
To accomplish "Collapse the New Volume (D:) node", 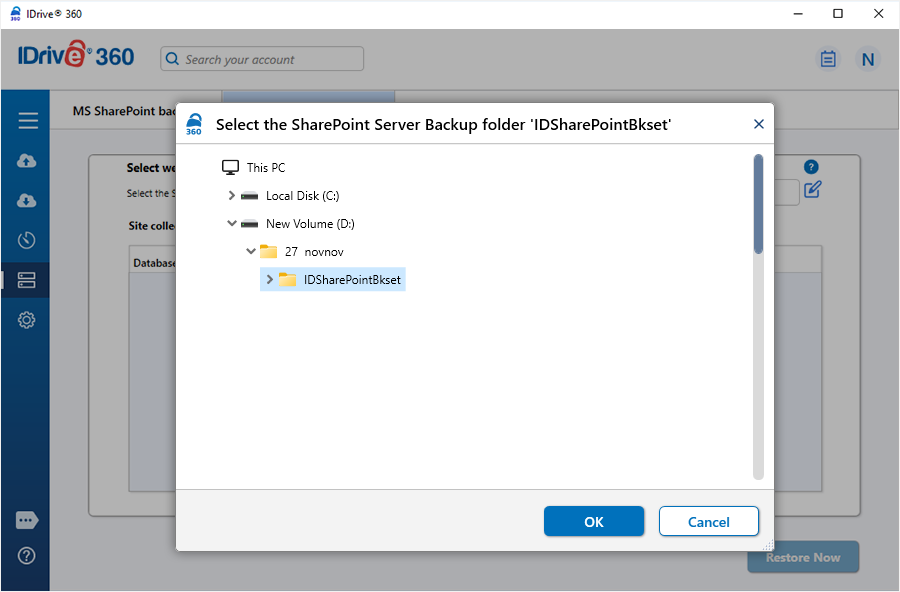I will pos(232,224).
